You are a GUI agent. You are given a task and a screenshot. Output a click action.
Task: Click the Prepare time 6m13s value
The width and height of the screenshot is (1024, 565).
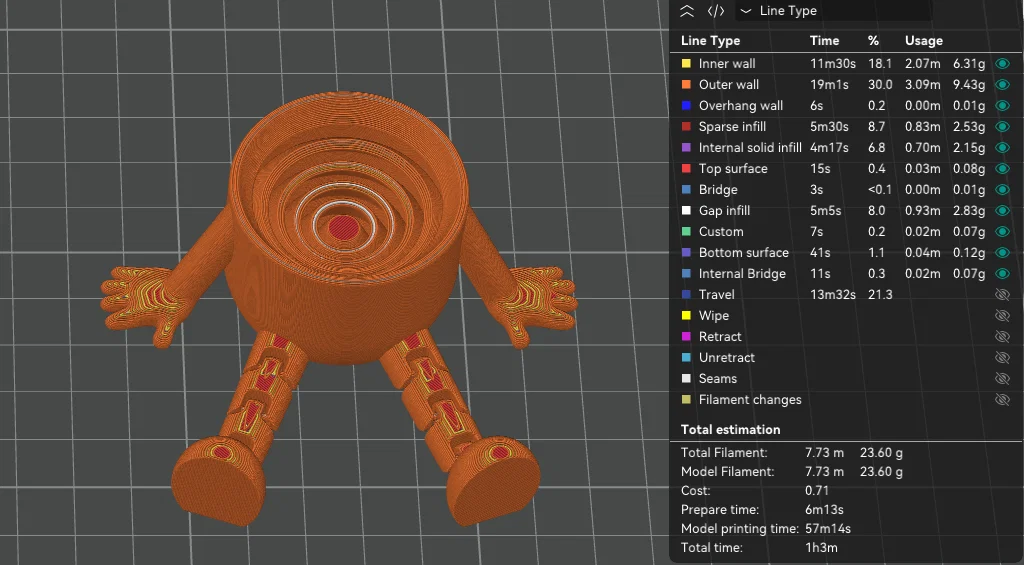tap(824, 509)
